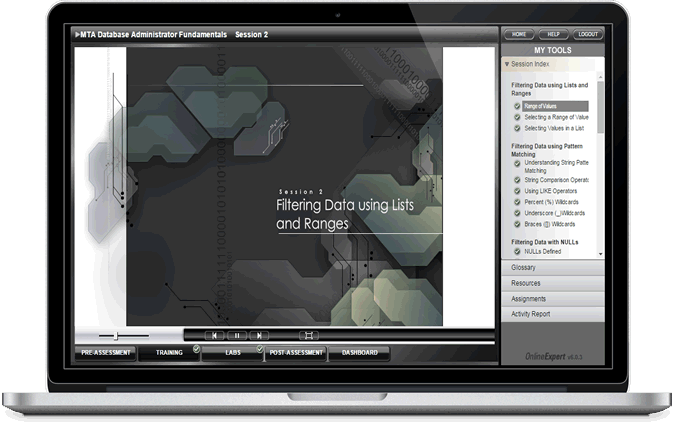Viewport: 673px width, 425px height.
Task: Skip to the next slide
Action: (x=259, y=335)
